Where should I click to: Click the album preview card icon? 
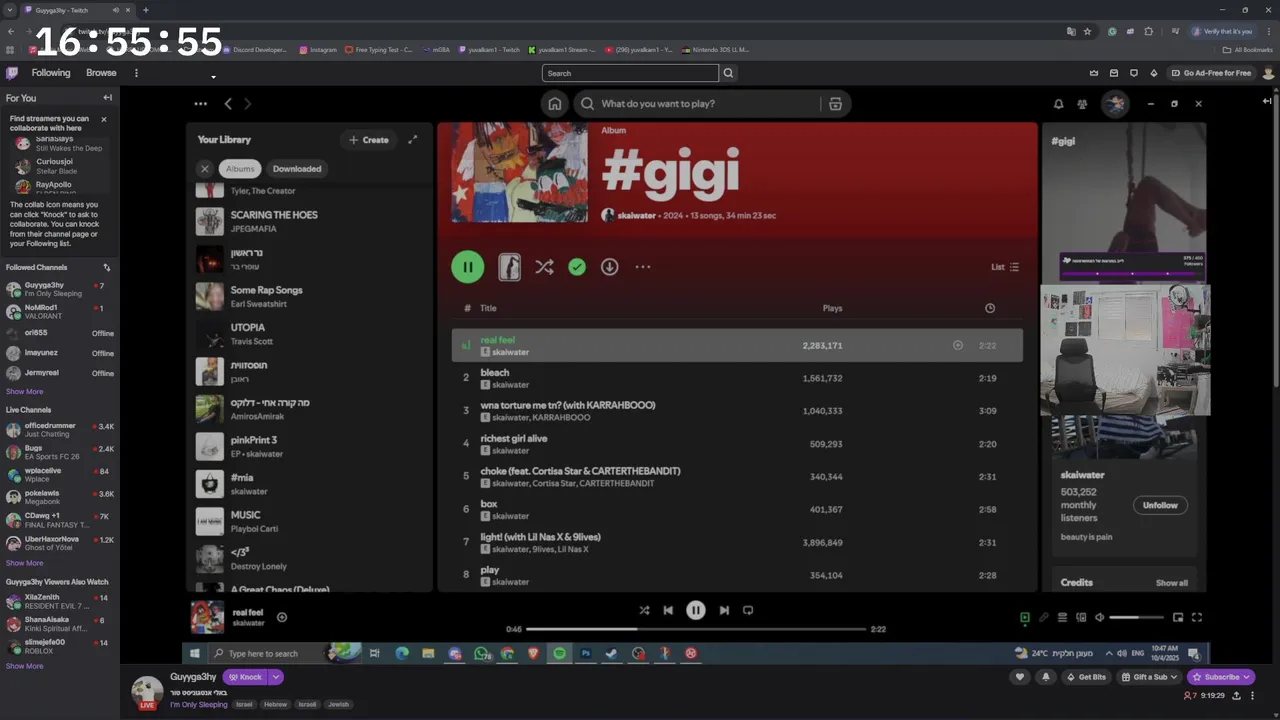509,267
